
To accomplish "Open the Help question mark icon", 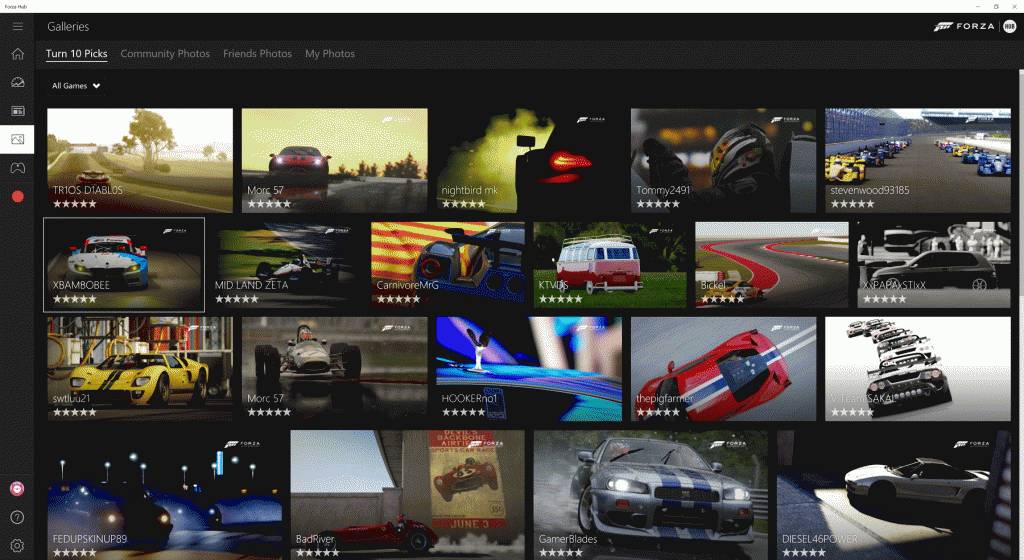I will (x=17, y=517).
